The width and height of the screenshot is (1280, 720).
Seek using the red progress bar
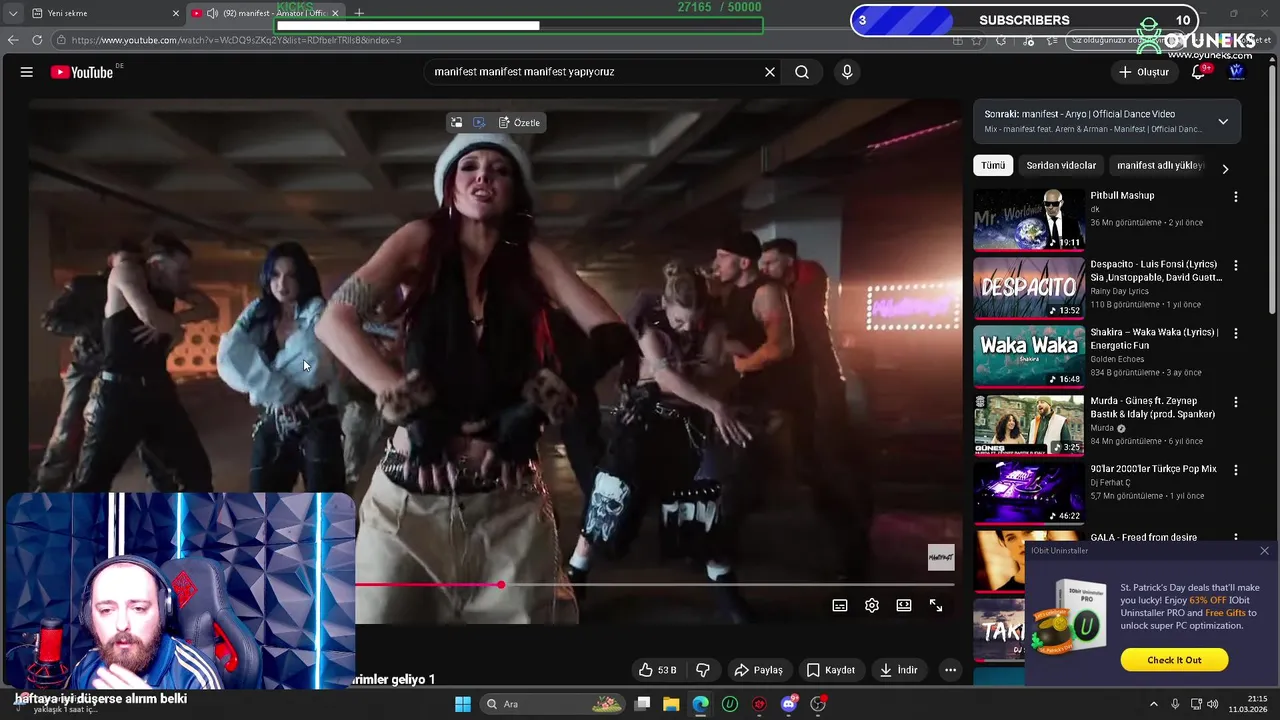click(x=655, y=585)
